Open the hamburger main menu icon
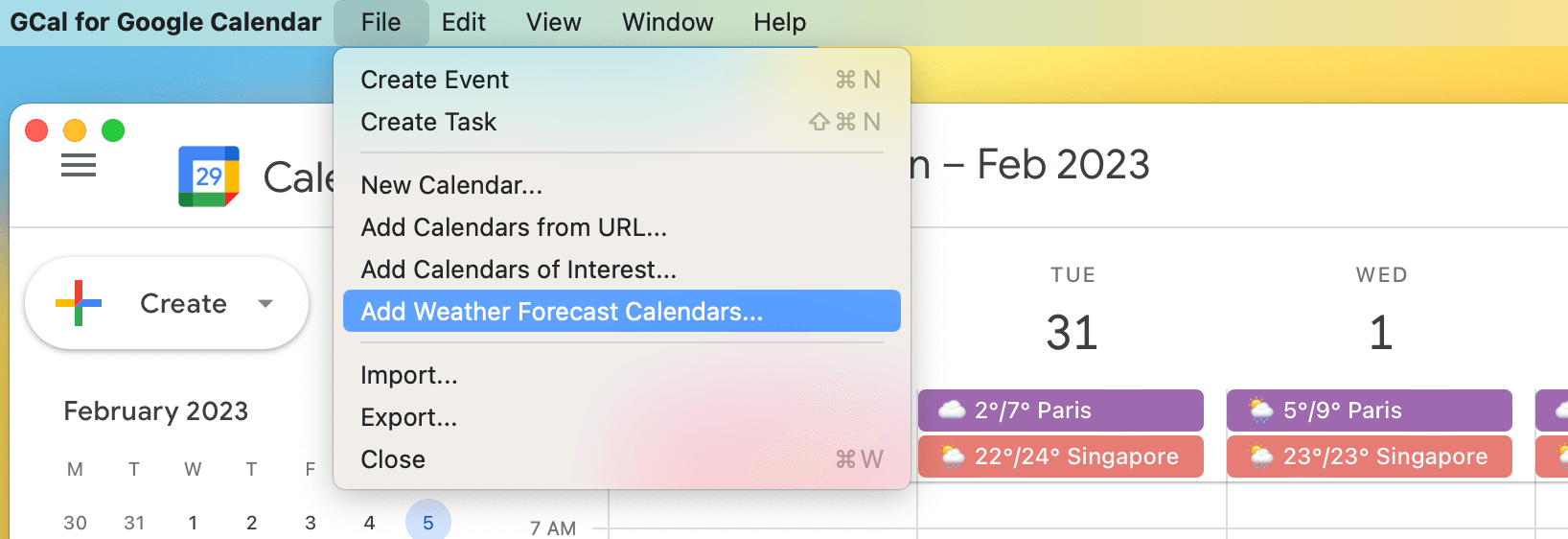 pyautogui.click(x=79, y=166)
